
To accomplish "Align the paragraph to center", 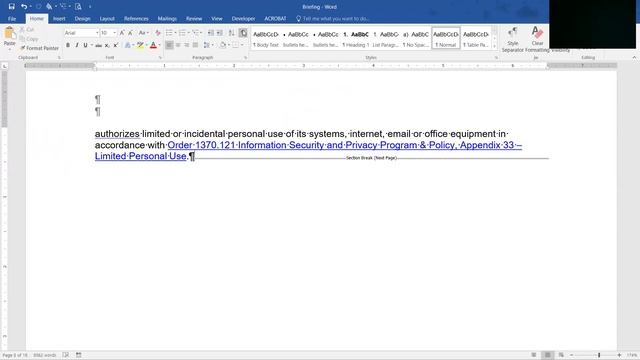I will pos(178,45).
